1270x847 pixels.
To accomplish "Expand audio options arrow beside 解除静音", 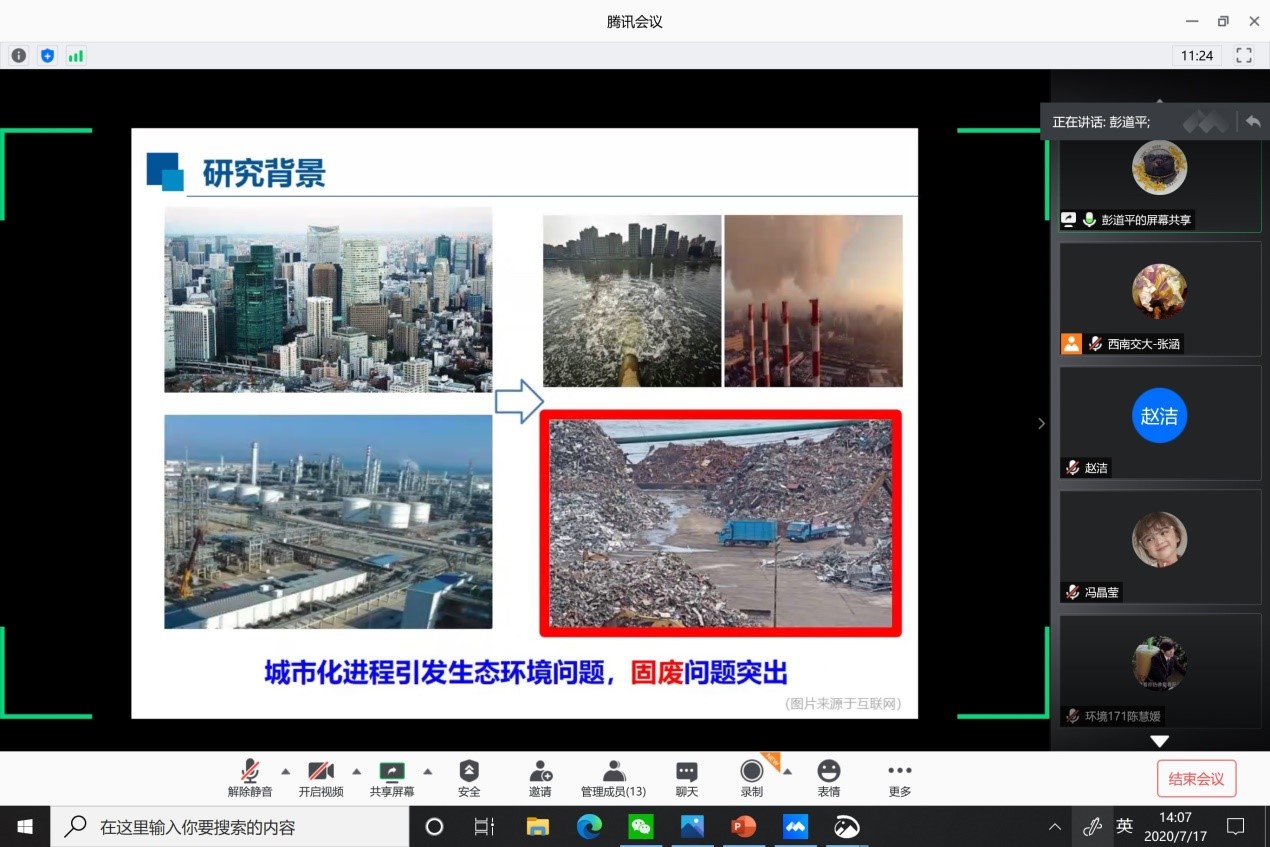I will pos(285,771).
